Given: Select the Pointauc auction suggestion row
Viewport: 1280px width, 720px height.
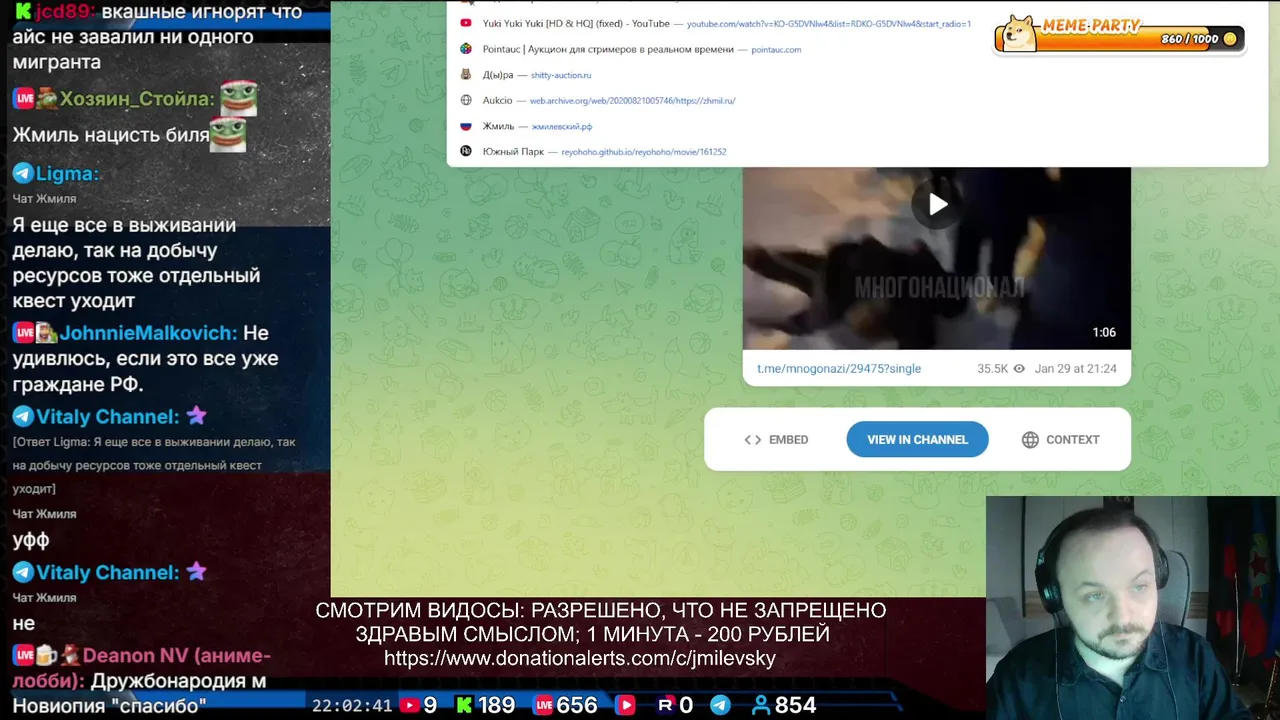Looking at the screenshot, I should 857,49.
